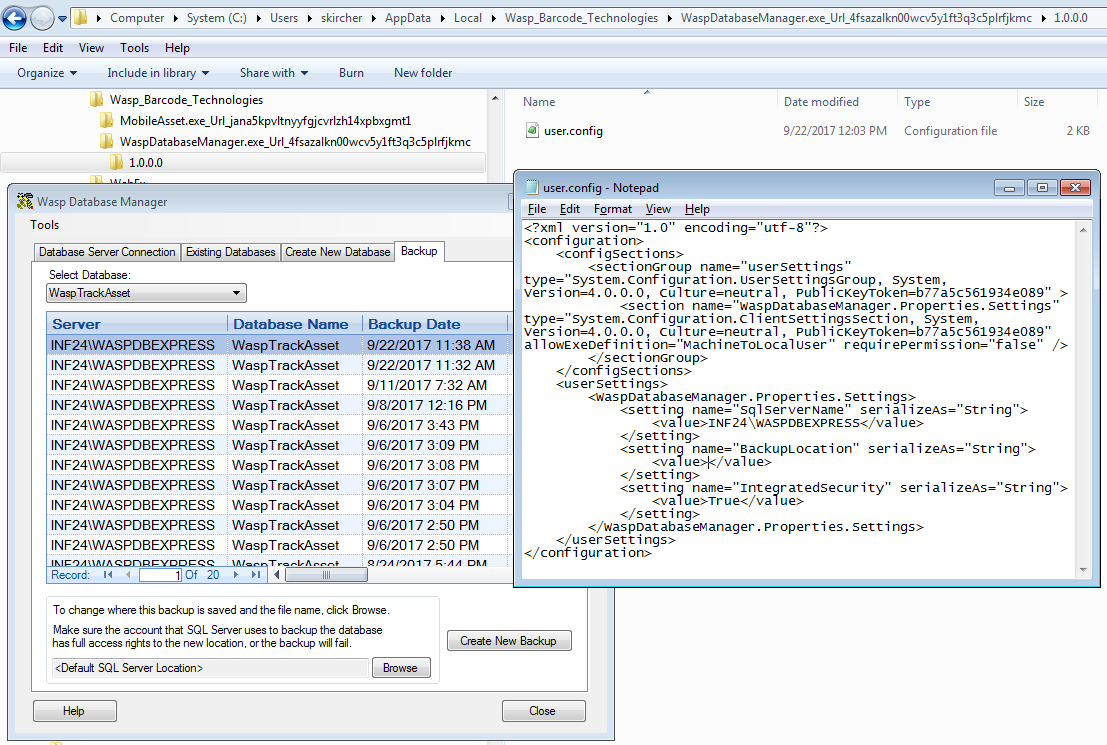1107x745 pixels.
Task: Click Wasp Database Manager title icon
Action: (x=25, y=201)
